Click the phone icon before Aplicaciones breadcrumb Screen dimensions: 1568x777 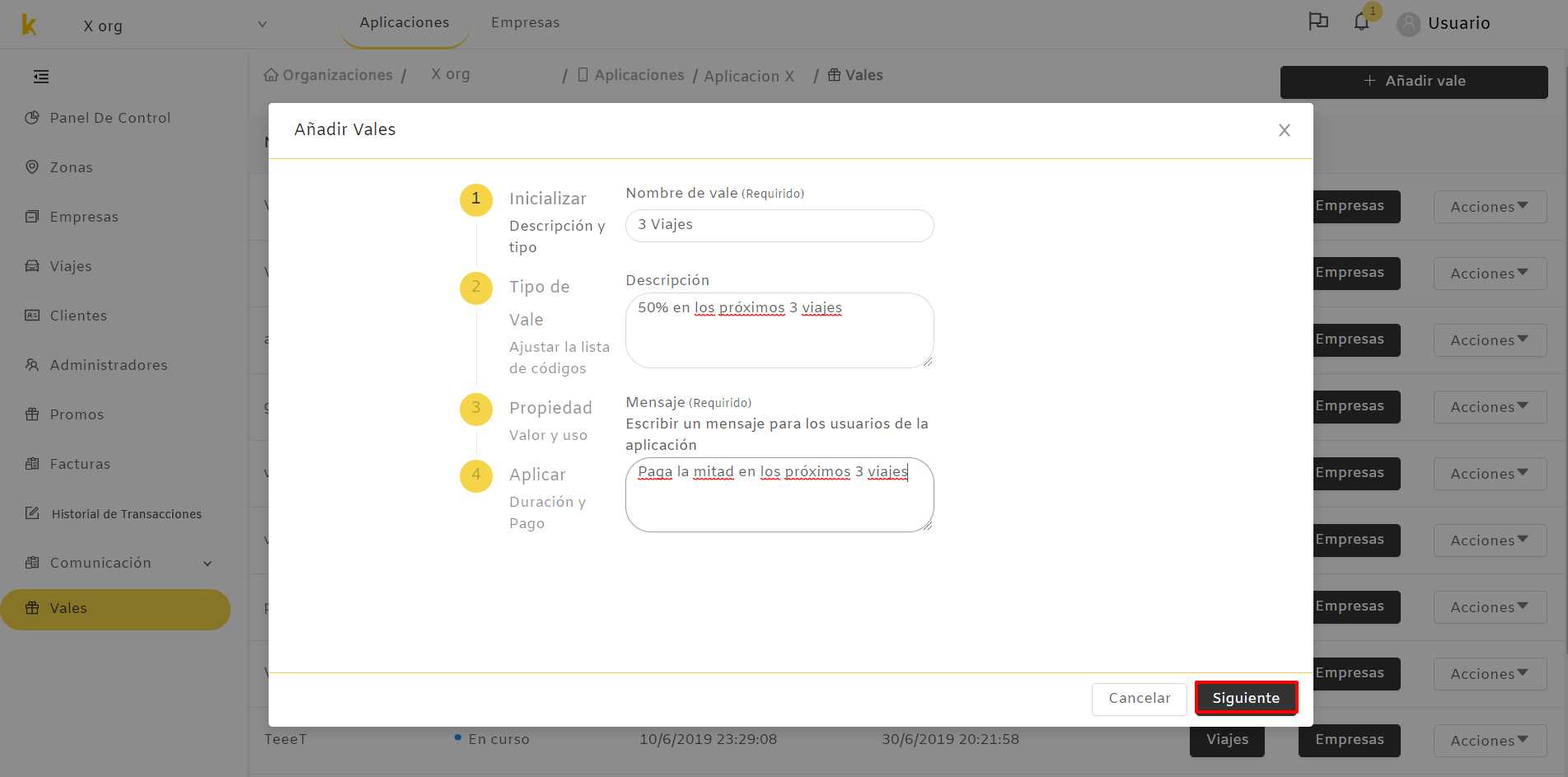[x=583, y=75]
